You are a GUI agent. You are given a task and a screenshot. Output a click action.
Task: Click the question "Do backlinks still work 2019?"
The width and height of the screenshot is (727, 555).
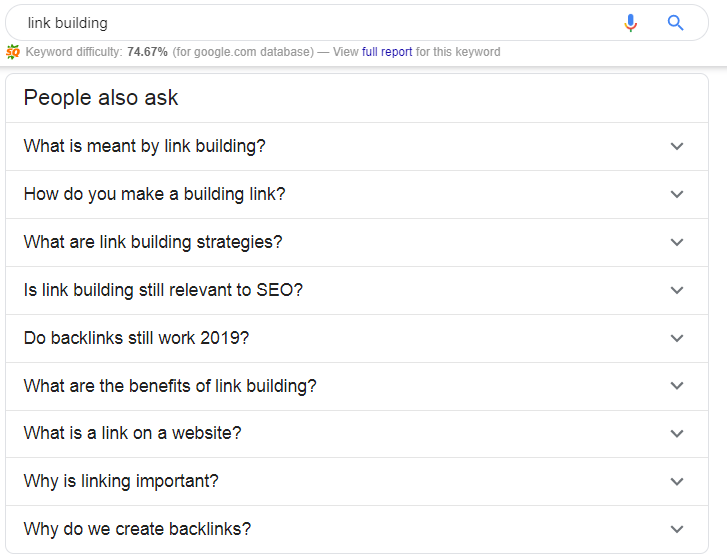coord(136,338)
